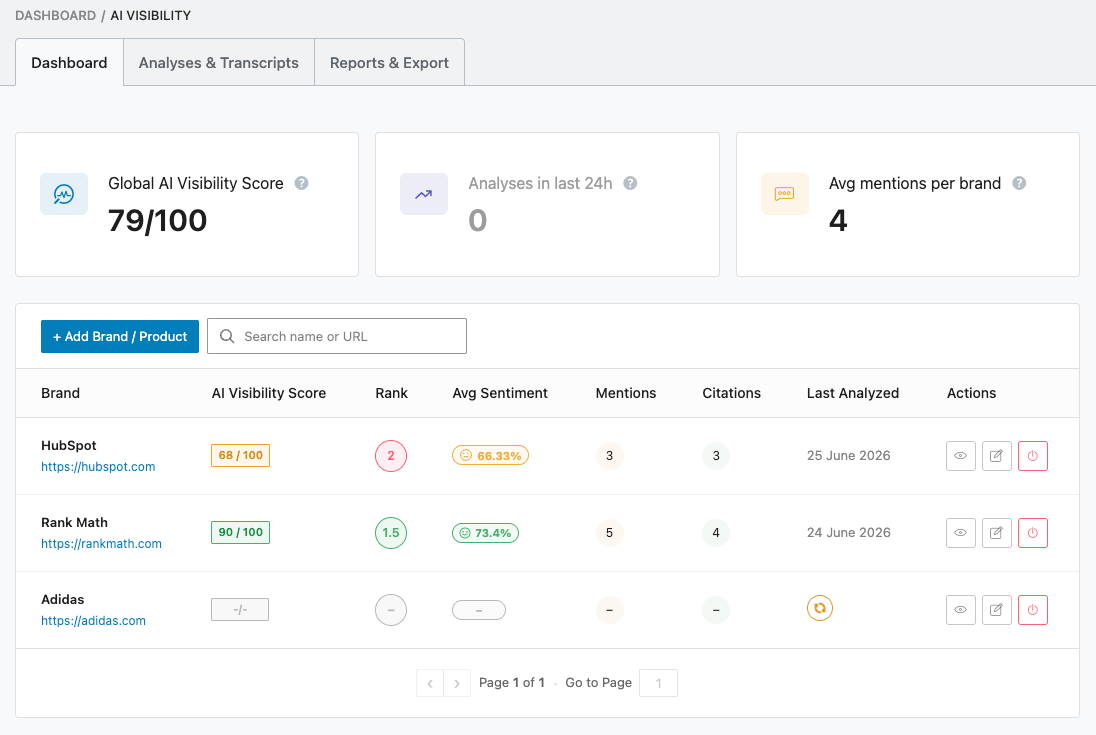View HubSpot details with eye icon
The image size is (1096, 735).
pos(960,456)
